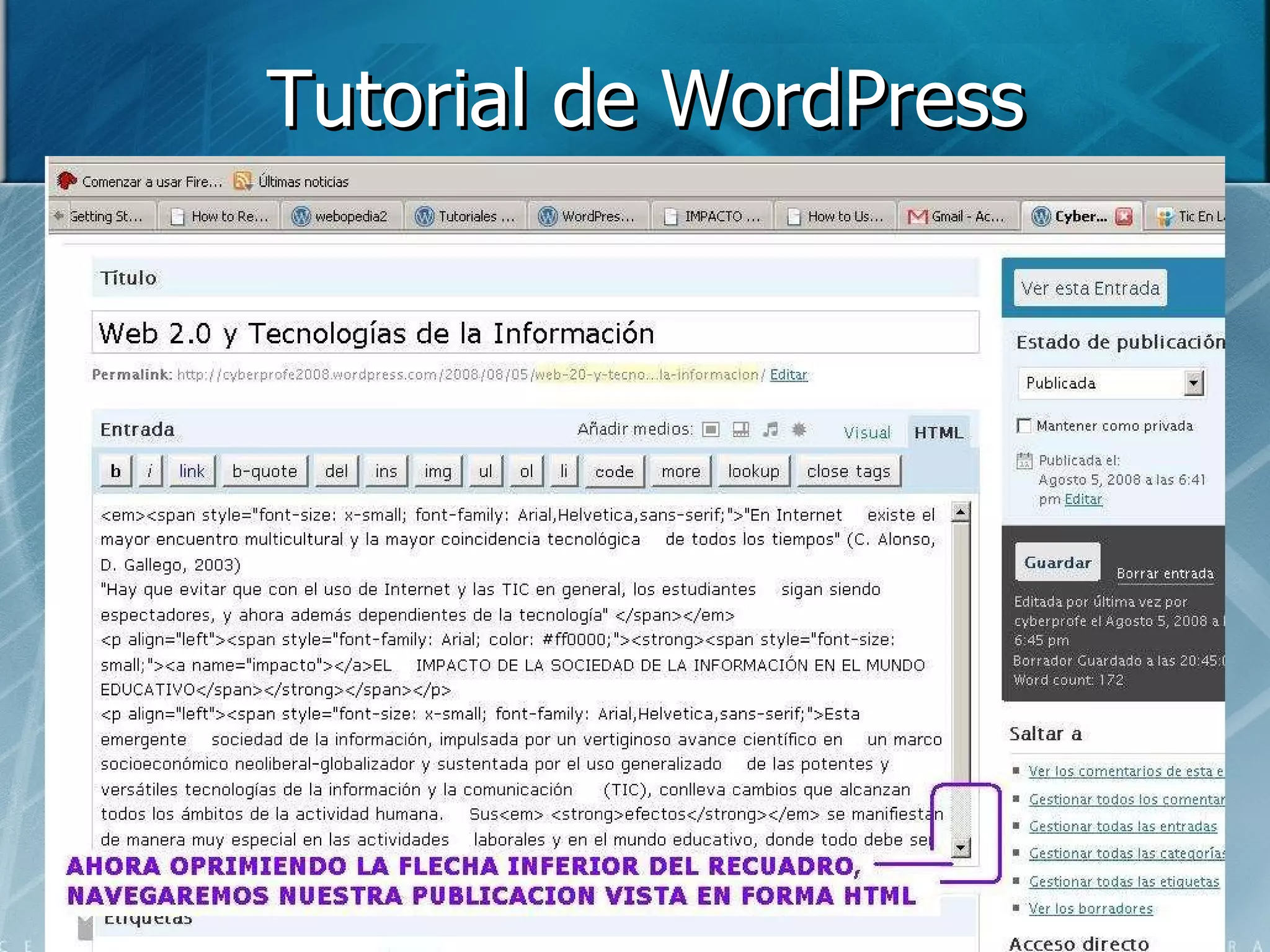The width and height of the screenshot is (1270, 952).
Task: Click the add audio media icon
Action: (770, 429)
